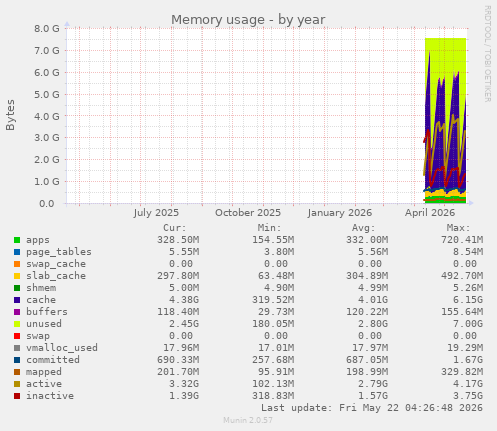Click the shmem dark green swatch
Screen dimensions: 497x431
click(17, 288)
